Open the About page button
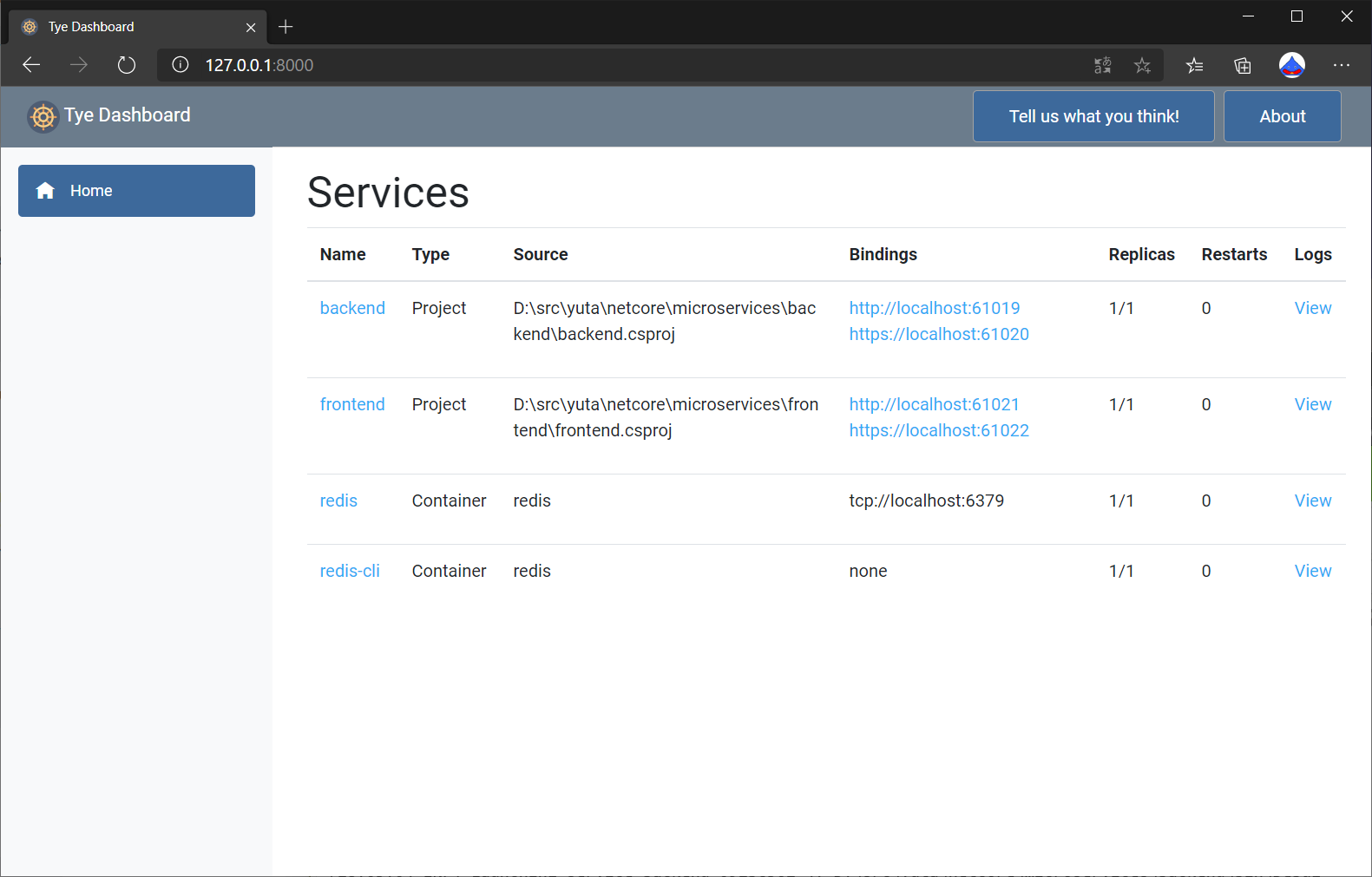The height and width of the screenshot is (877, 1372). click(x=1282, y=116)
